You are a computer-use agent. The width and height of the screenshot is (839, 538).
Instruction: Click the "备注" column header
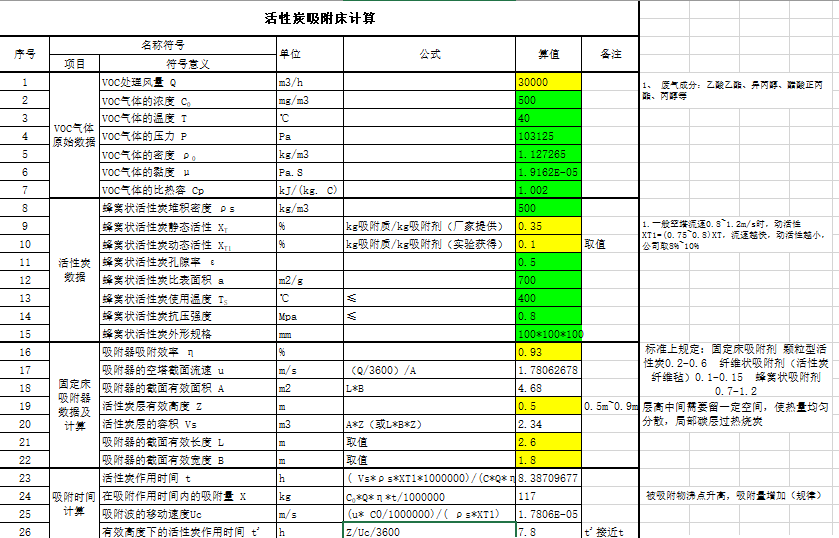click(610, 54)
